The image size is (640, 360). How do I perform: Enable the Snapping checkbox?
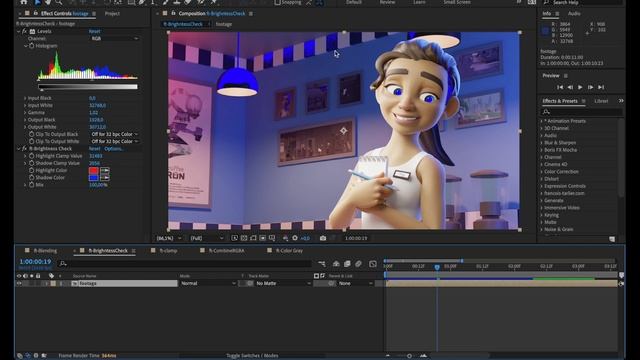tap(278, 2)
